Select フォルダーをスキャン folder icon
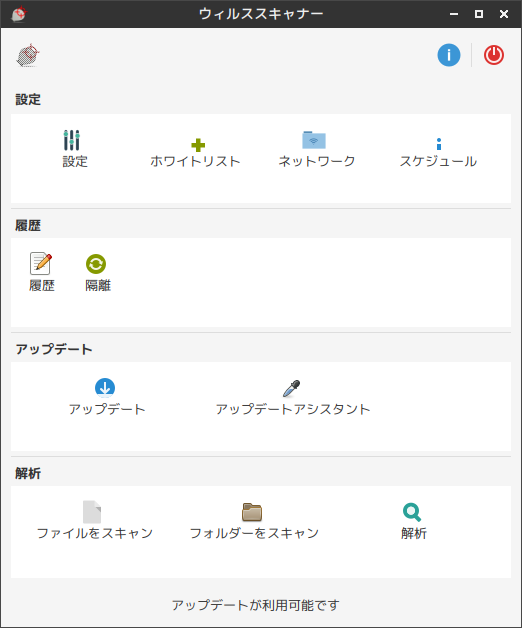The image size is (522, 628). (x=252, y=512)
